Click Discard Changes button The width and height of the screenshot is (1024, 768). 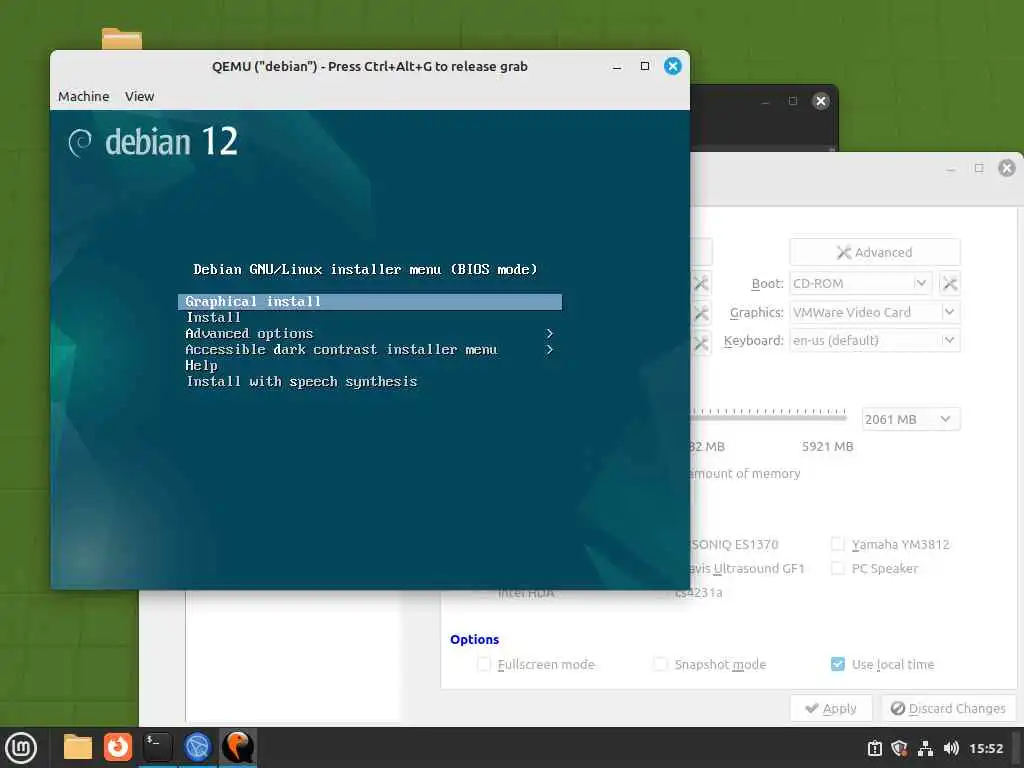click(x=948, y=709)
